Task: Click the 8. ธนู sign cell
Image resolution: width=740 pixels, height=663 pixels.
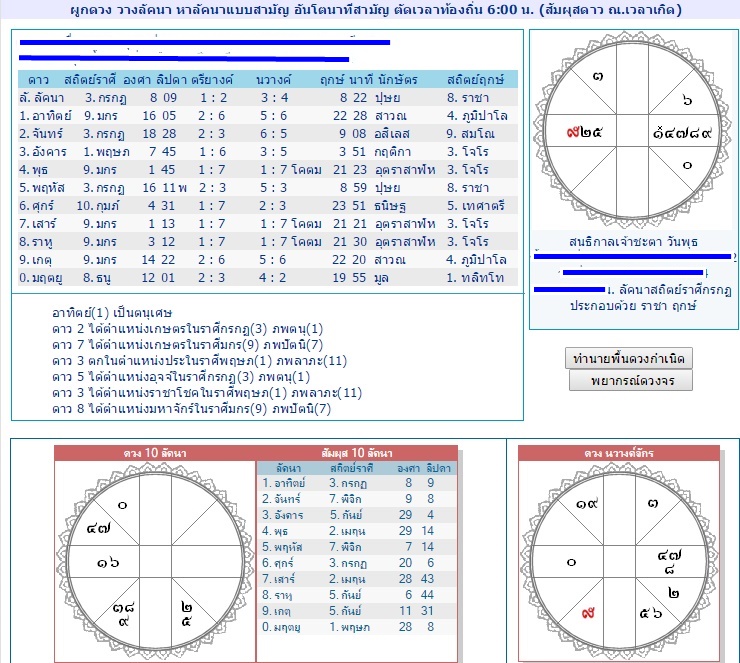Action: pyautogui.click(x=97, y=277)
